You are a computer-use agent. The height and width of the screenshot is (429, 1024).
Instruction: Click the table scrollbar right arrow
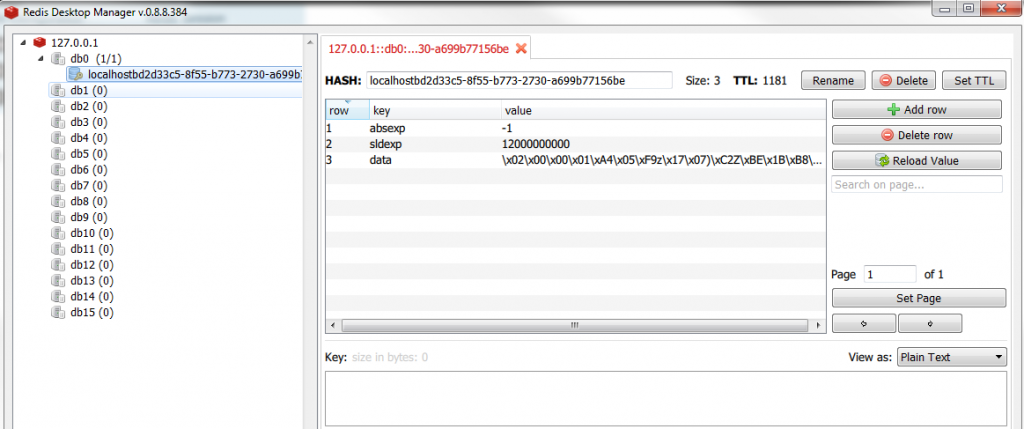pyautogui.click(x=818, y=325)
